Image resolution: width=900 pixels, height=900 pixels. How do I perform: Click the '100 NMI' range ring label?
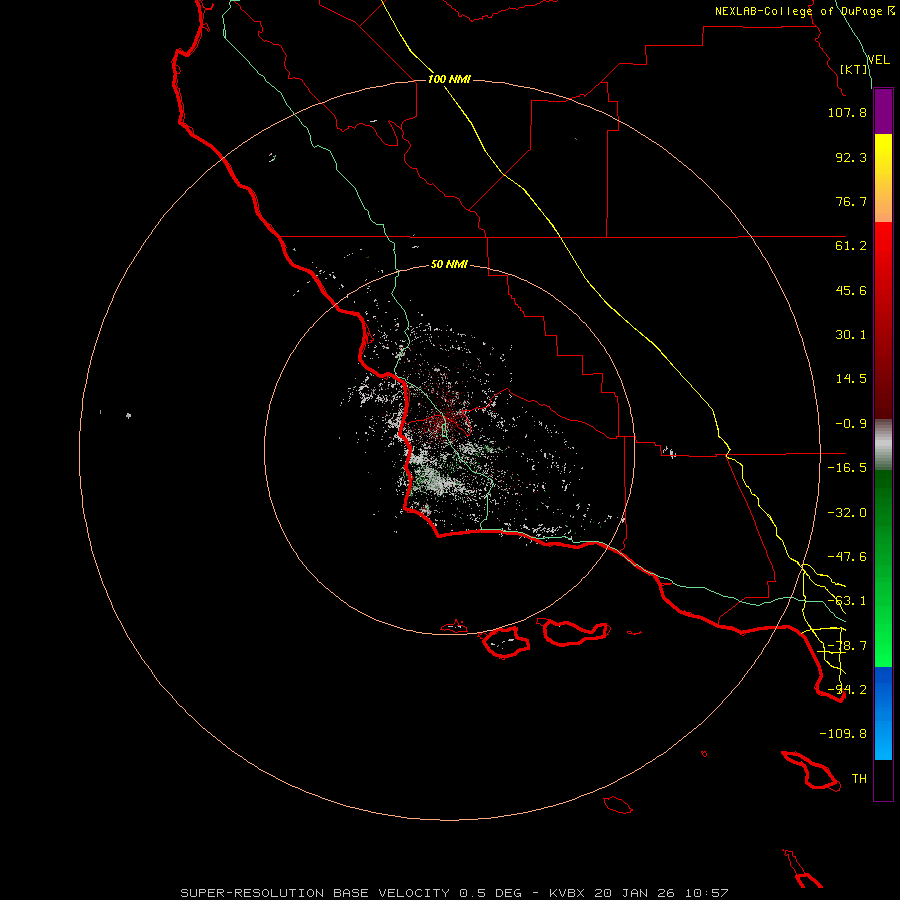tap(449, 79)
